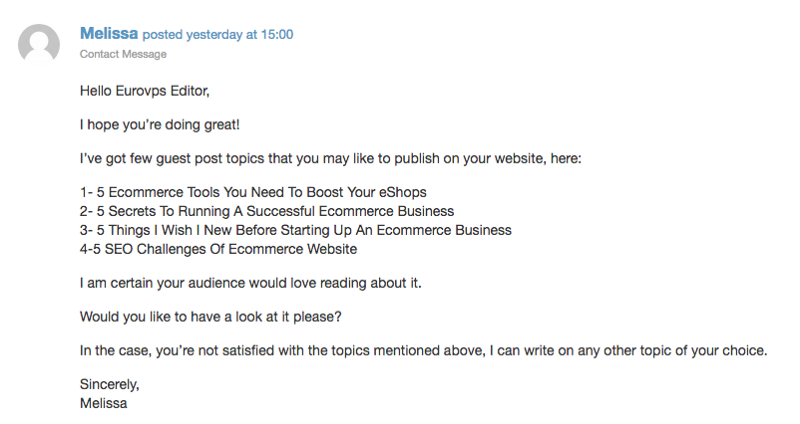Click the 'I am certain your audience' sentence
The image size is (800, 424).
pyautogui.click(x=251, y=283)
